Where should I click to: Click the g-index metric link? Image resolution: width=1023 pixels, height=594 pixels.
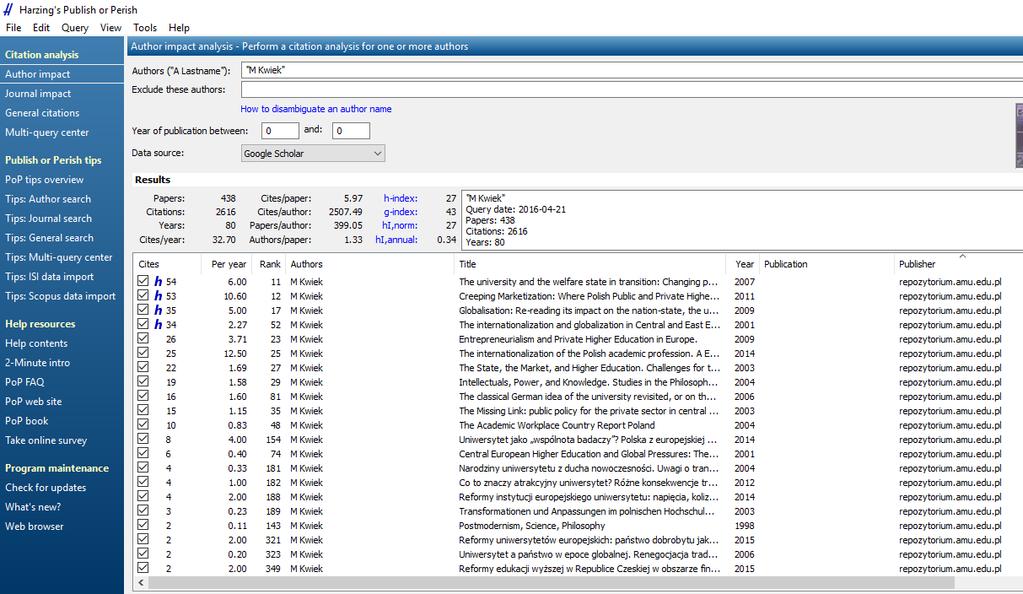coord(401,212)
